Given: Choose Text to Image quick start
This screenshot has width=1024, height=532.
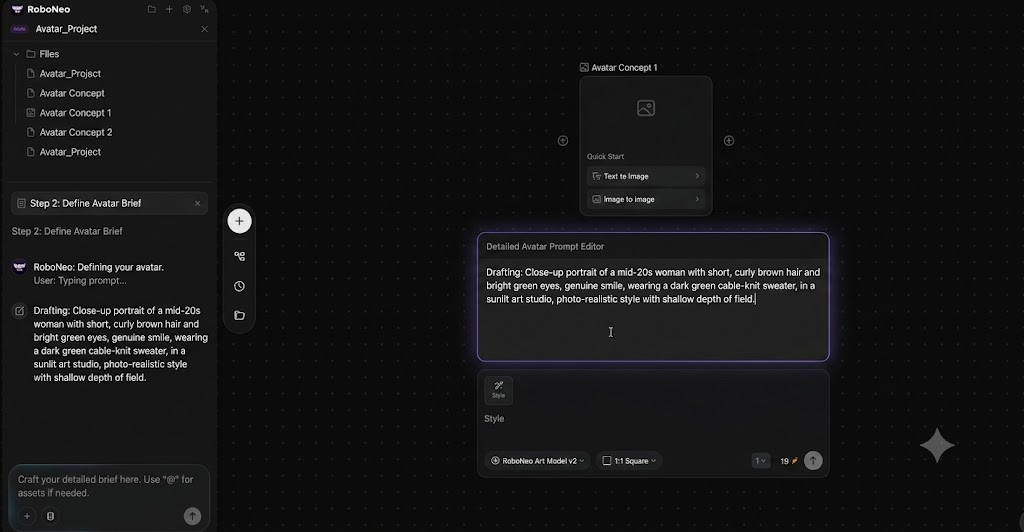Looking at the screenshot, I should tap(646, 176).
